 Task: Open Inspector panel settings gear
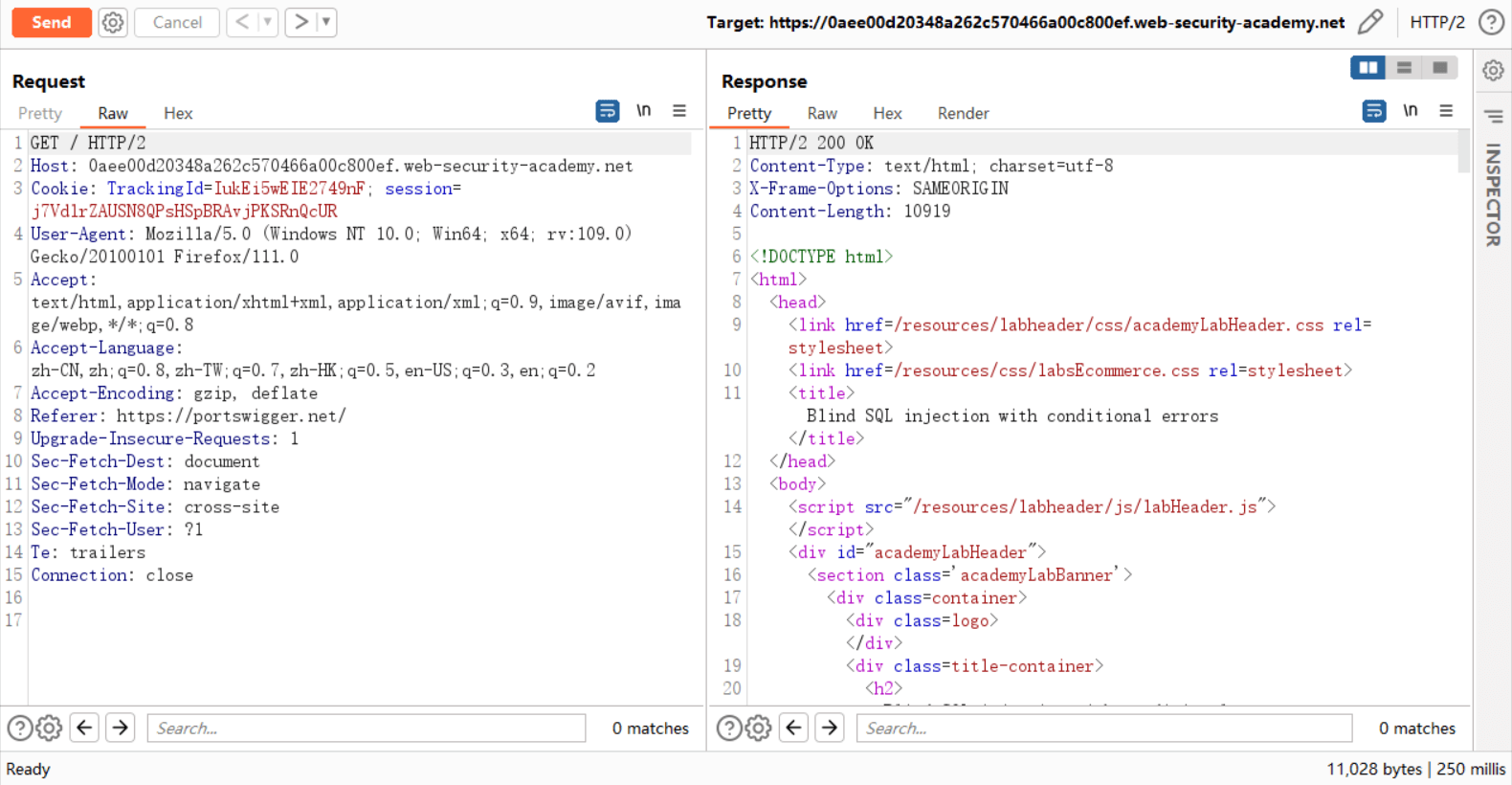(1493, 70)
